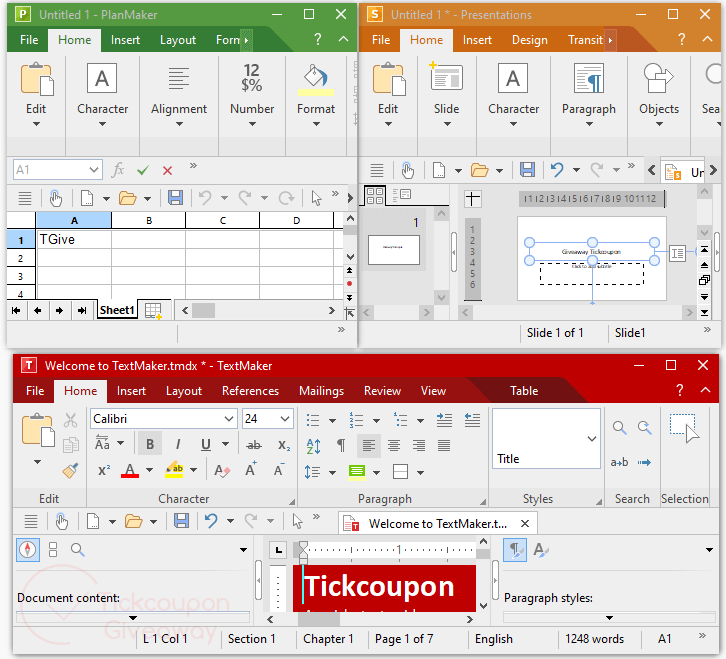726x659 pixels.
Task: Insert new sheet icon in PlanMaker
Action: tap(153, 310)
